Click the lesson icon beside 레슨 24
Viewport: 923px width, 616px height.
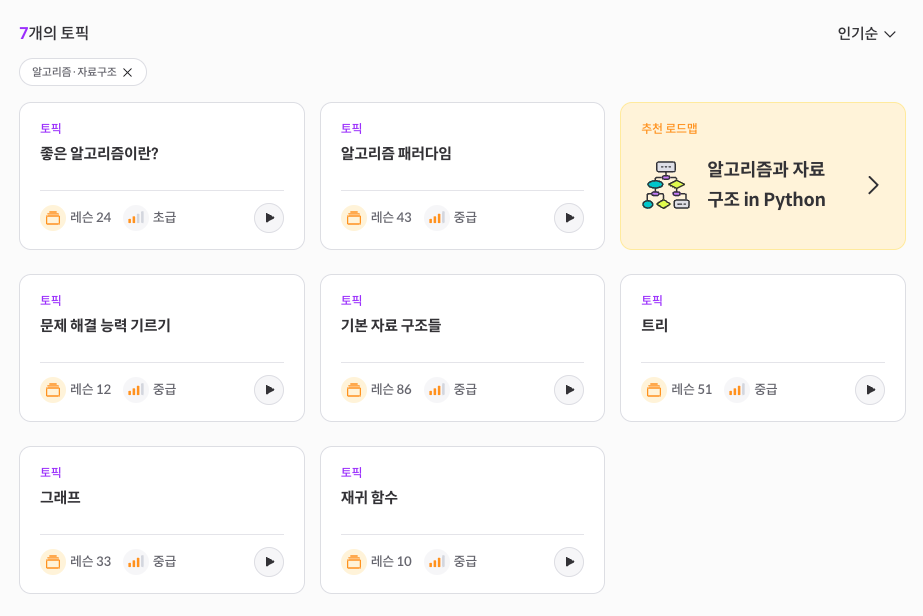(53, 218)
